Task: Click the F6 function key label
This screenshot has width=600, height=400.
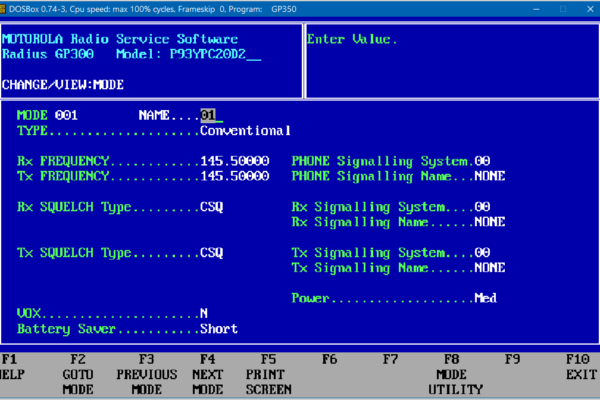Action: pyautogui.click(x=329, y=359)
